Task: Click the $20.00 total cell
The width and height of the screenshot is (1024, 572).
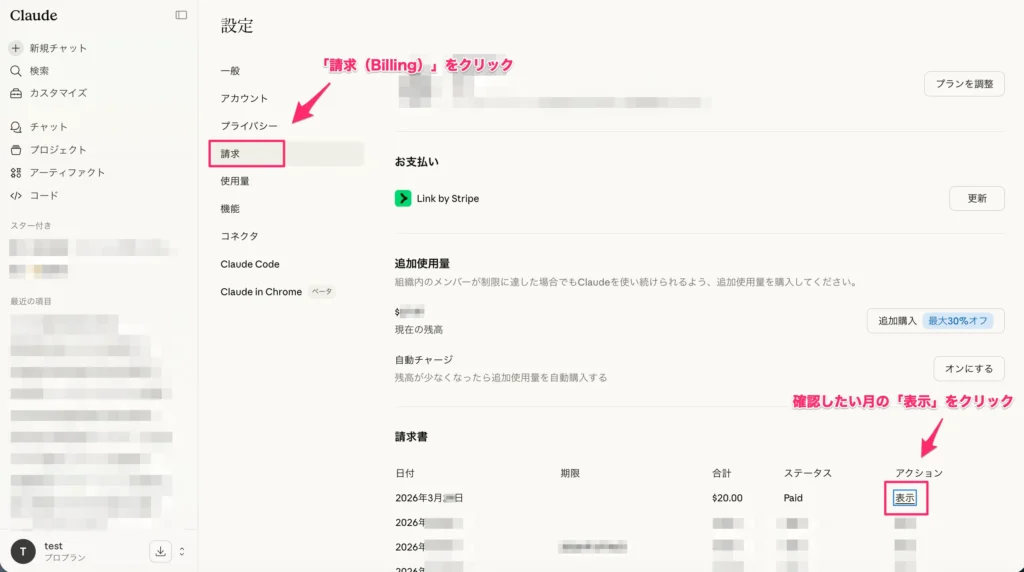Action: click(727, 498)
